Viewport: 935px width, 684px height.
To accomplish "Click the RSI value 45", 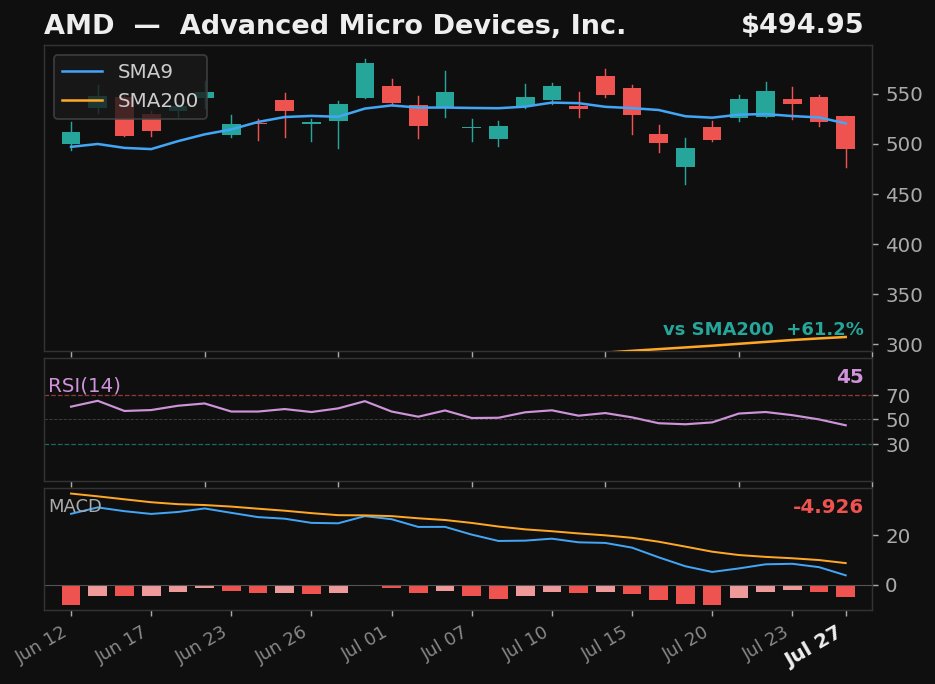I will [x=850, y=376].
